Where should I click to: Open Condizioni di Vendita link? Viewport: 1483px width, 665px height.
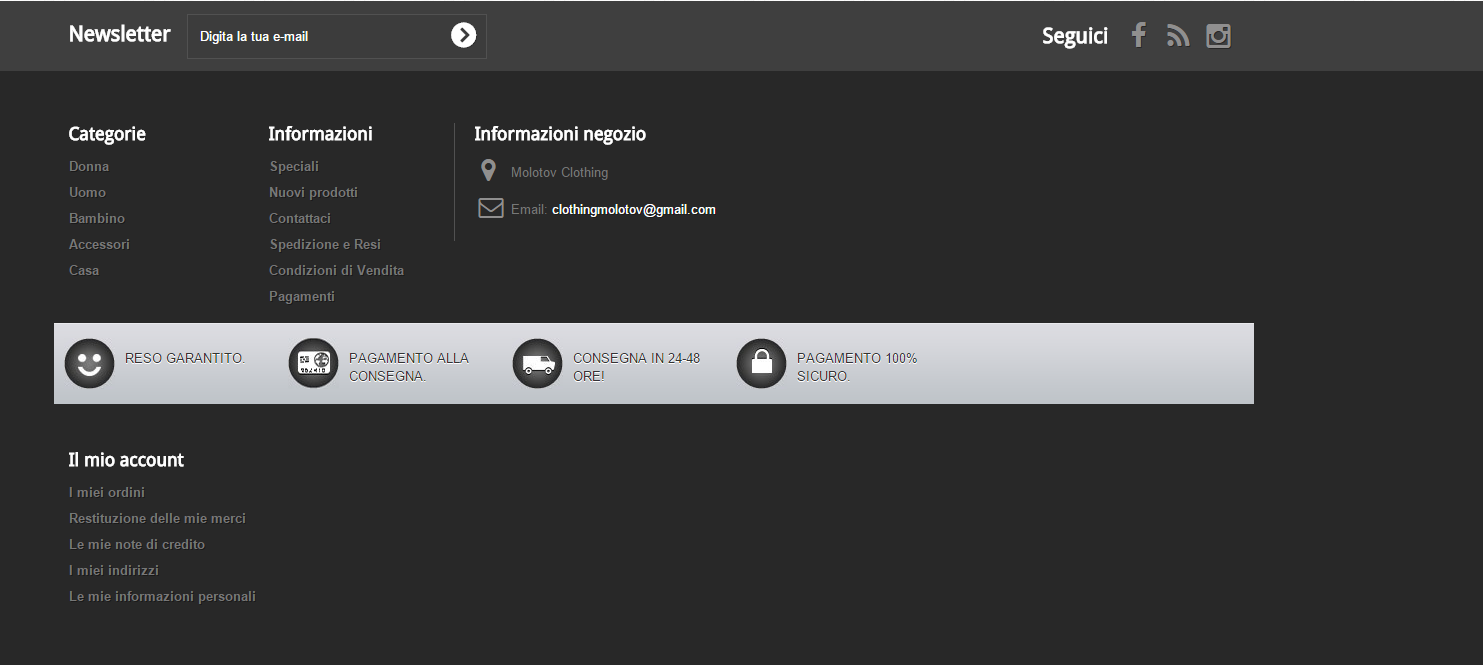pyautogui.click(x=337, y=270)
